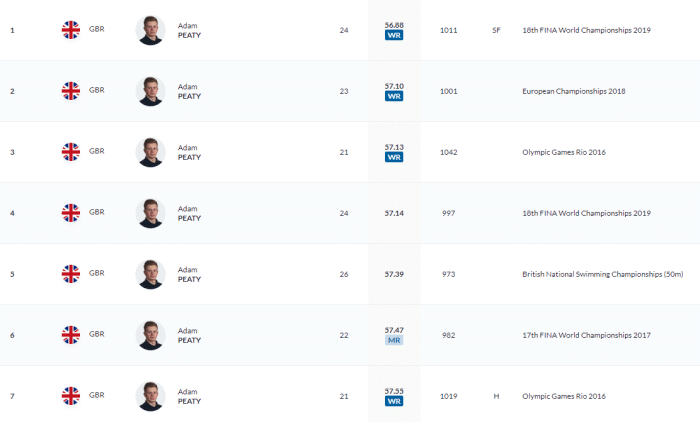Click the British flag in rank 3 row
The height and width of the screenshot is (422, 700).
coord(71,152)
